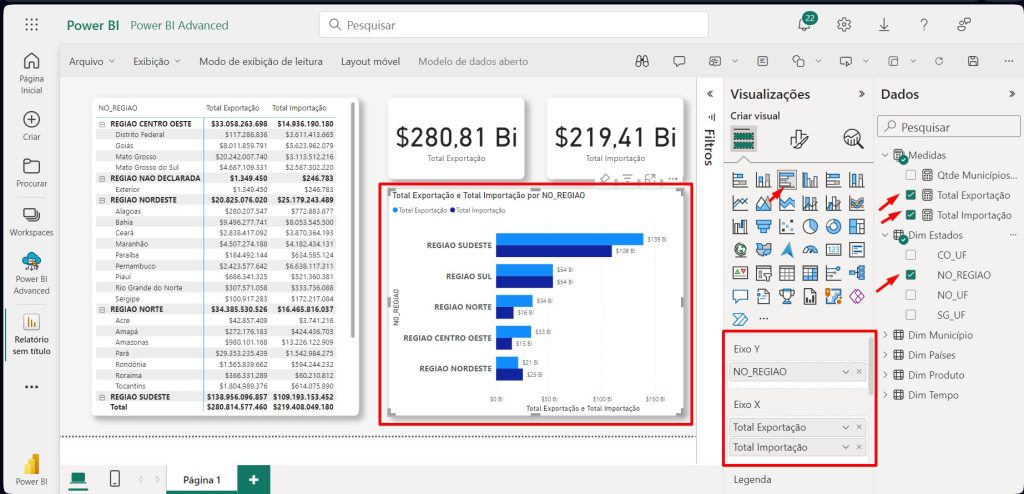Viewport: 1024px width, 494px height.
Task: Switch to the Página 1 tab
Action: click(x=201, y=480)
